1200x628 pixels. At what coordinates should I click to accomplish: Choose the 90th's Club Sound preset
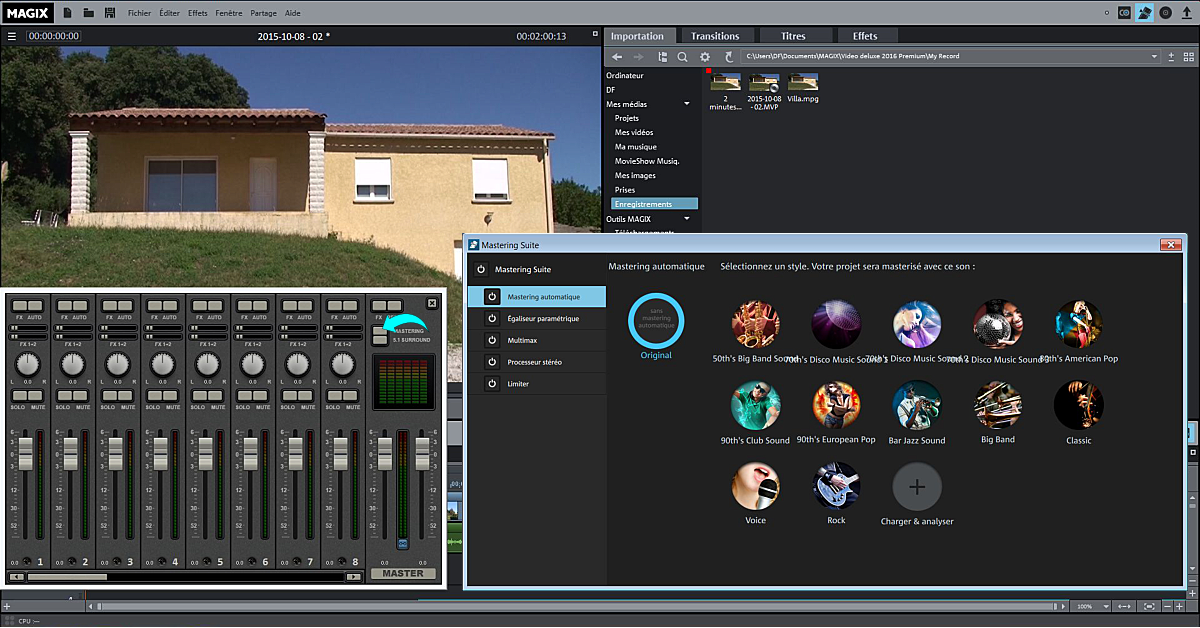pos(756,406)
